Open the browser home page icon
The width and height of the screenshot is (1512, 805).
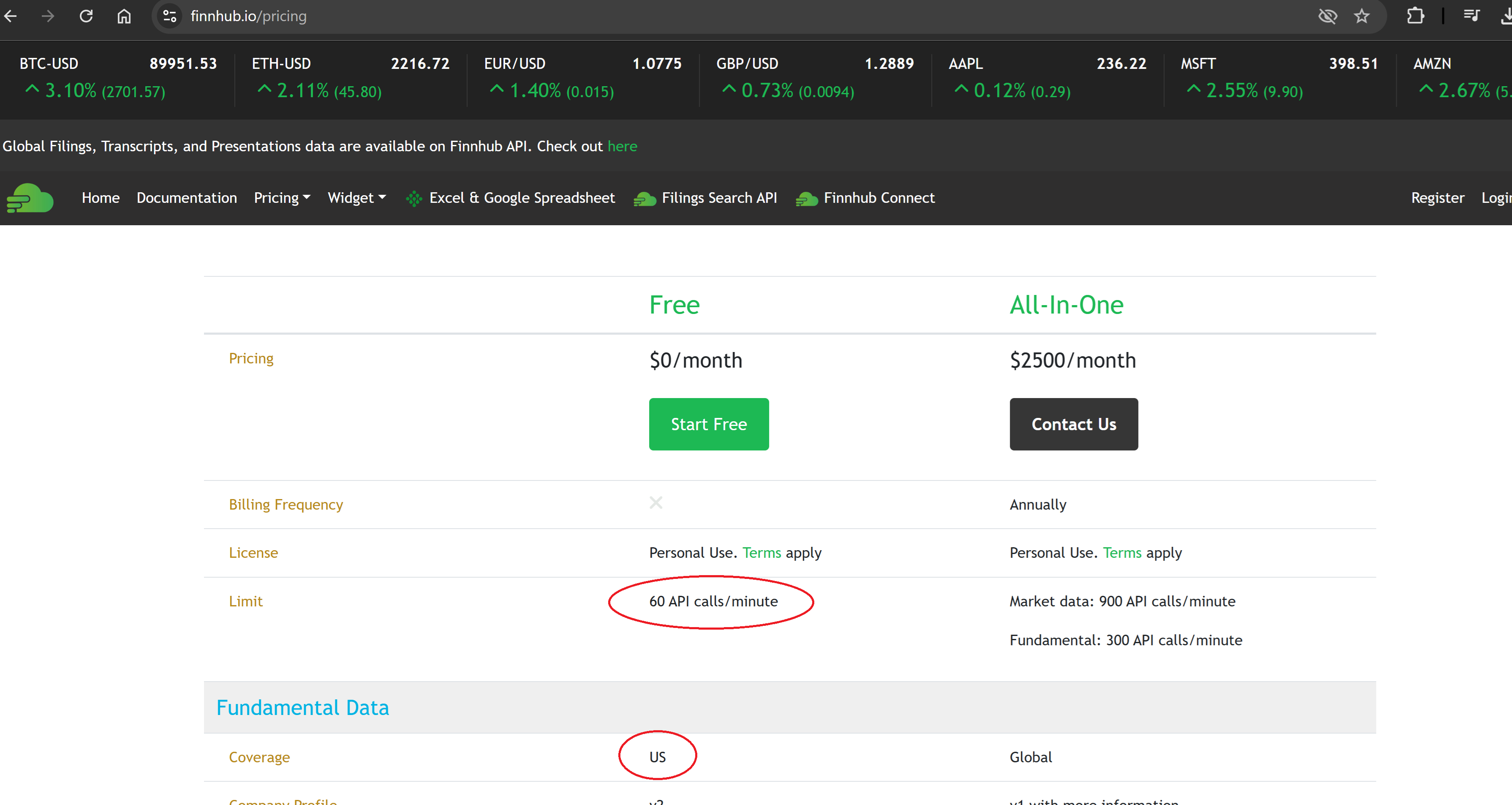click(x=124, y=16)
